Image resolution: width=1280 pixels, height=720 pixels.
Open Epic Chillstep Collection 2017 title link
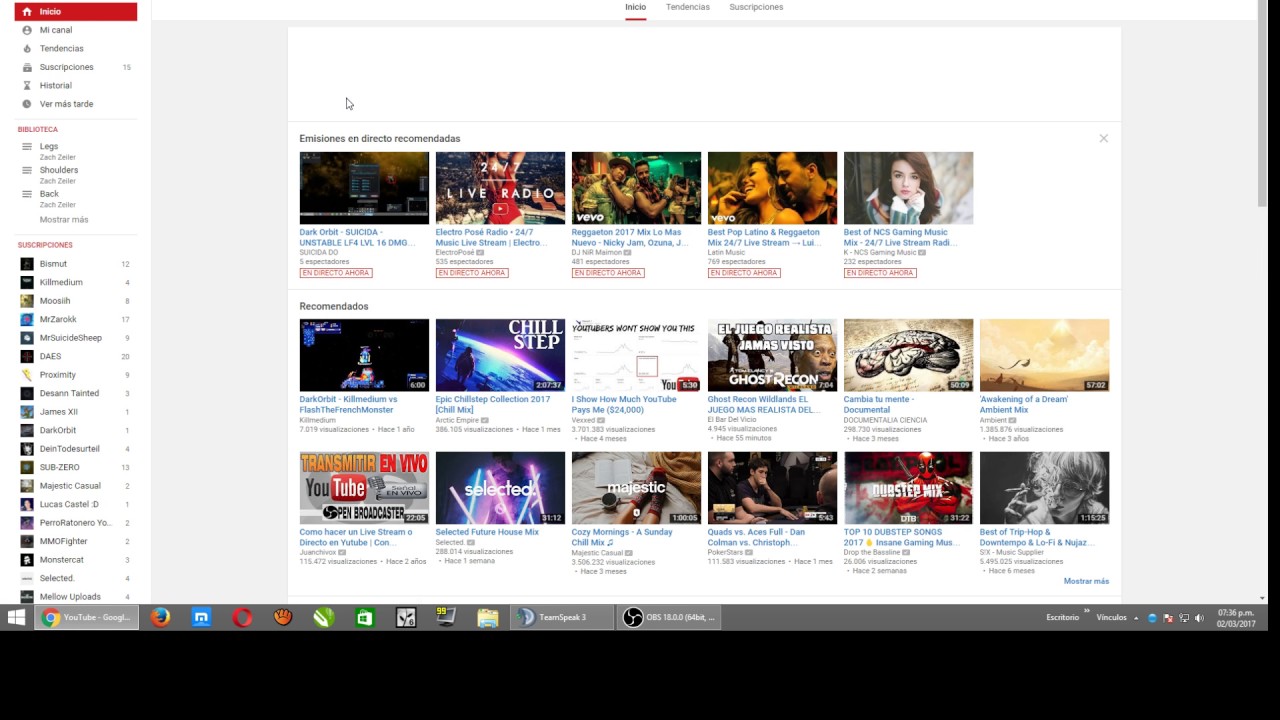pos(493,404)
